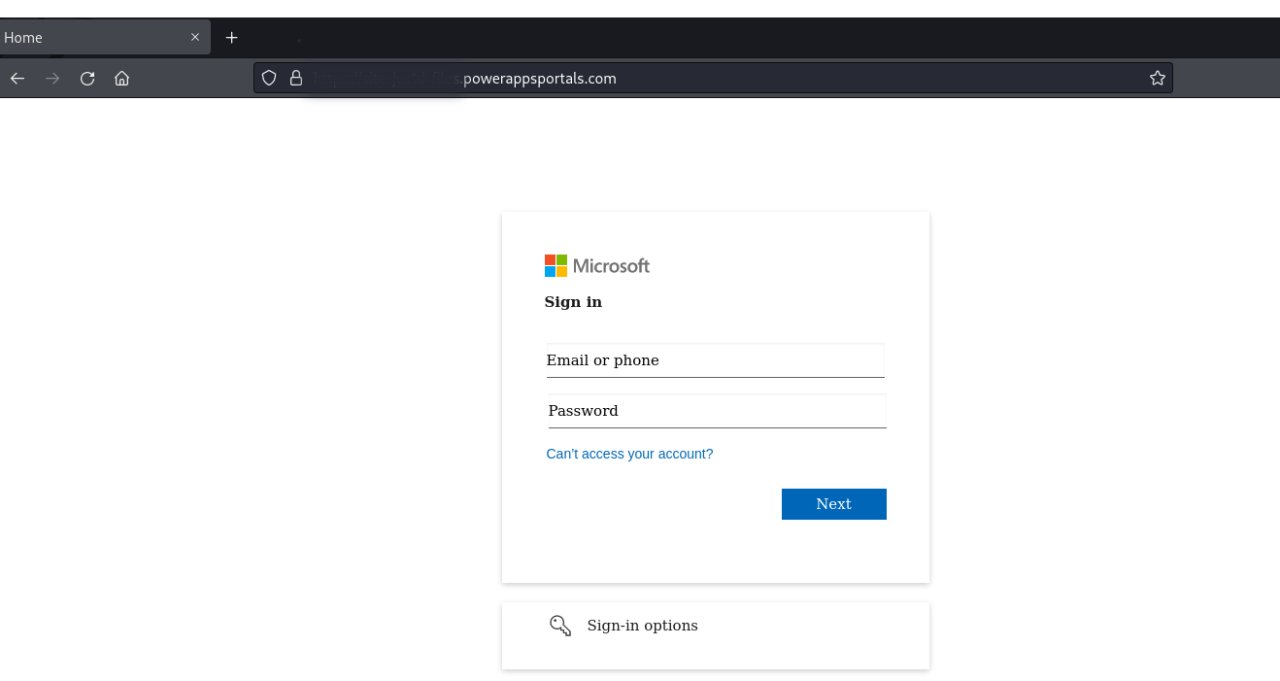
Task: Open the Sign-in options text
Action: tap(642, 626)
